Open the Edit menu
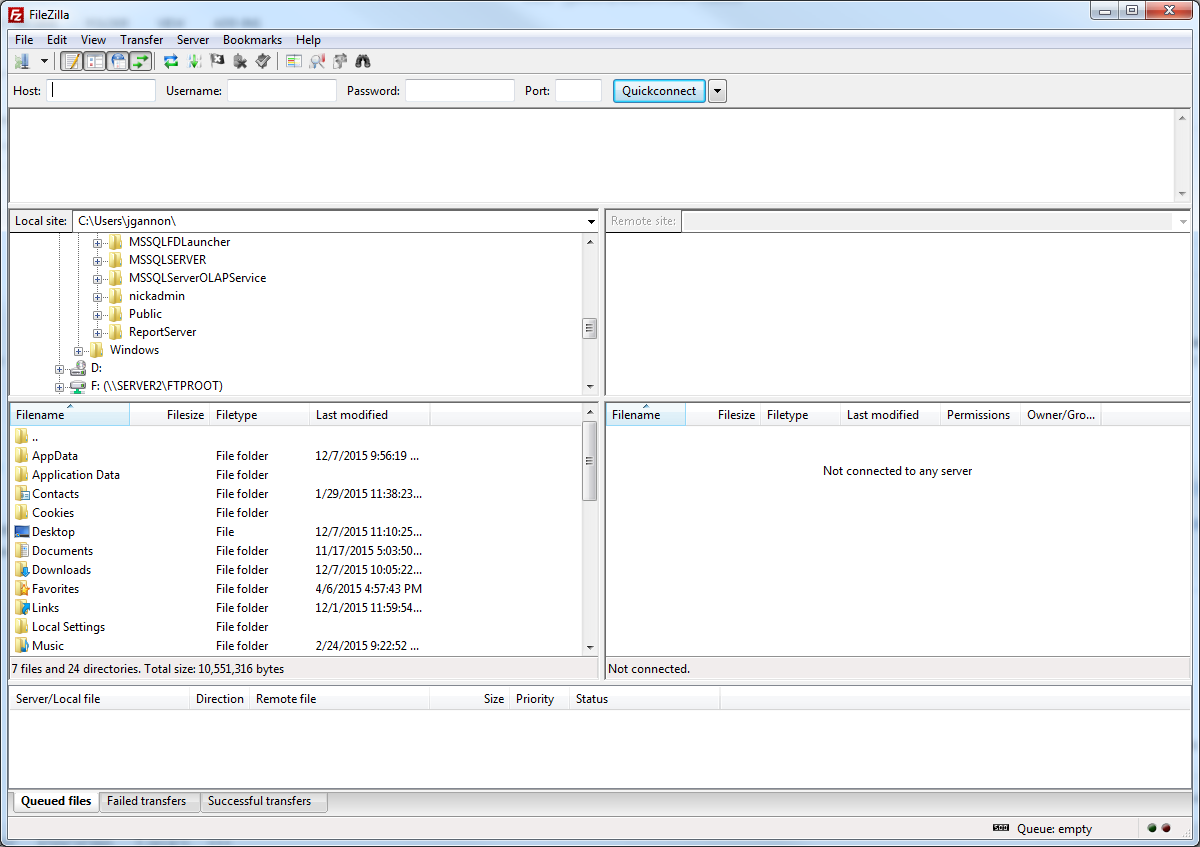This screenshot has width=1200, height=847. [x=57, y=40]
